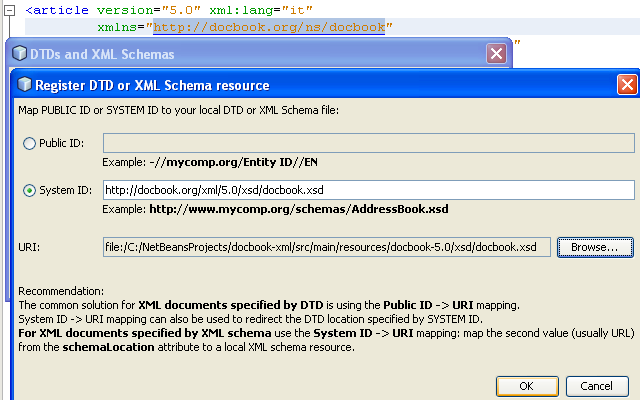Click the Register DTD dialog cube icon
This screenshot has width=640, height=400.
24,84
